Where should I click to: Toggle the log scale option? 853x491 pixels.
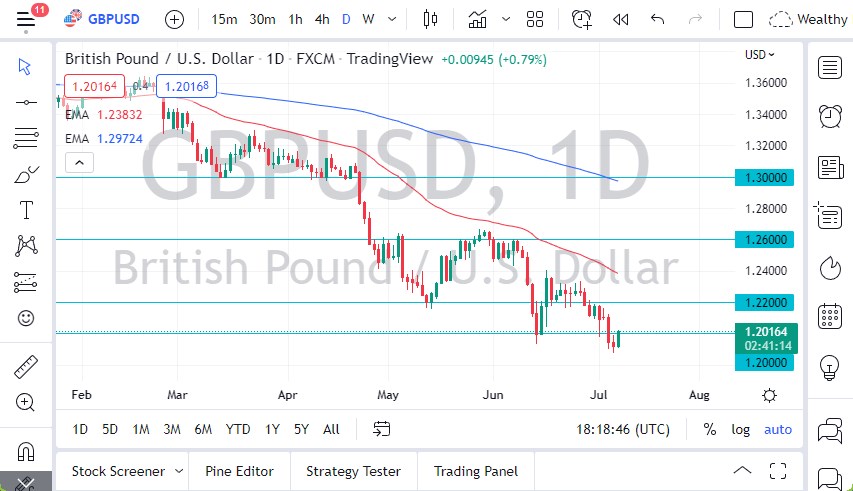(x=740, y=429)
